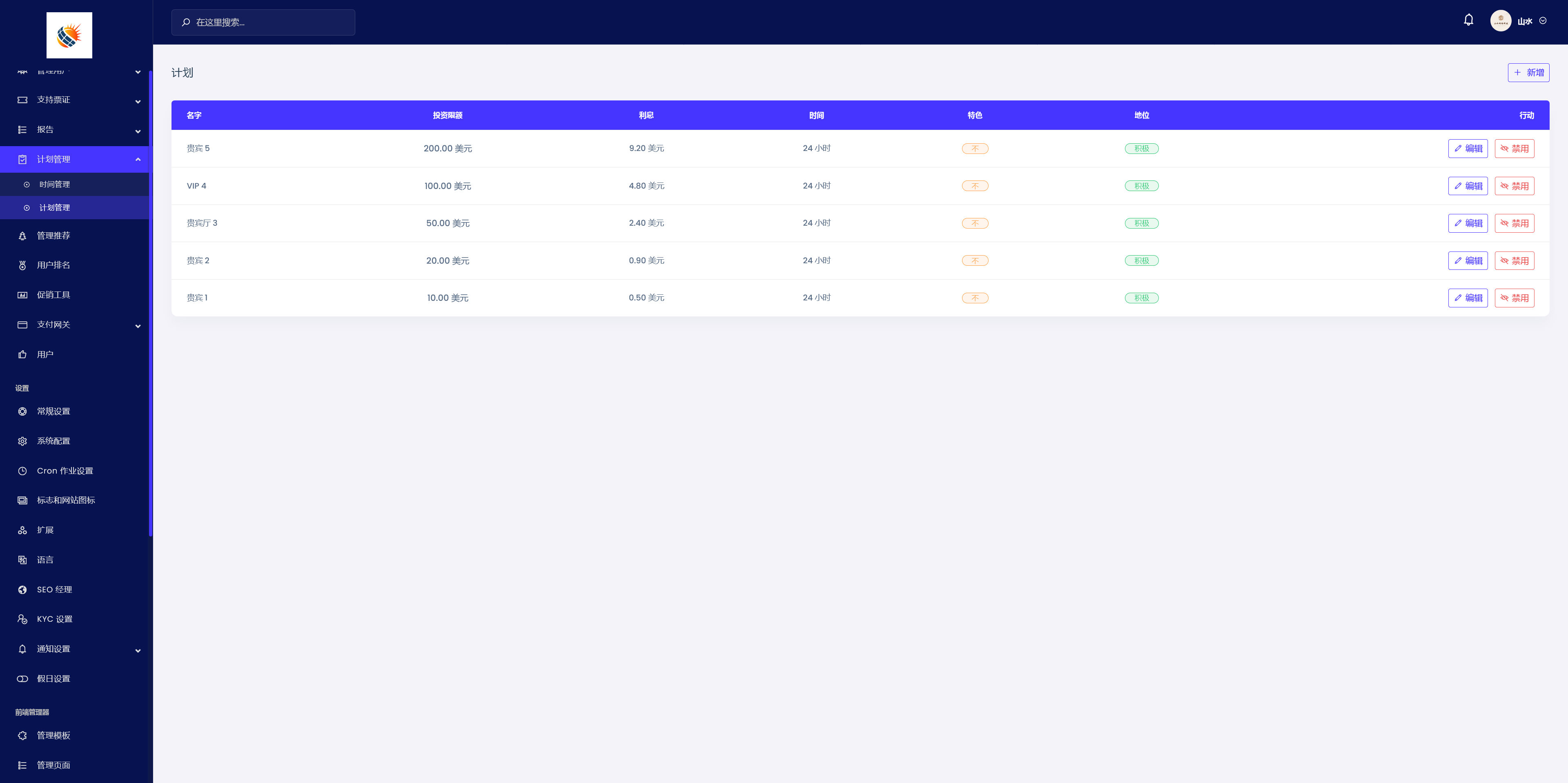This screenshot has height=783, width=1568.
Task: Disable the VIP 4 plan
Action: coord(1514,186)
